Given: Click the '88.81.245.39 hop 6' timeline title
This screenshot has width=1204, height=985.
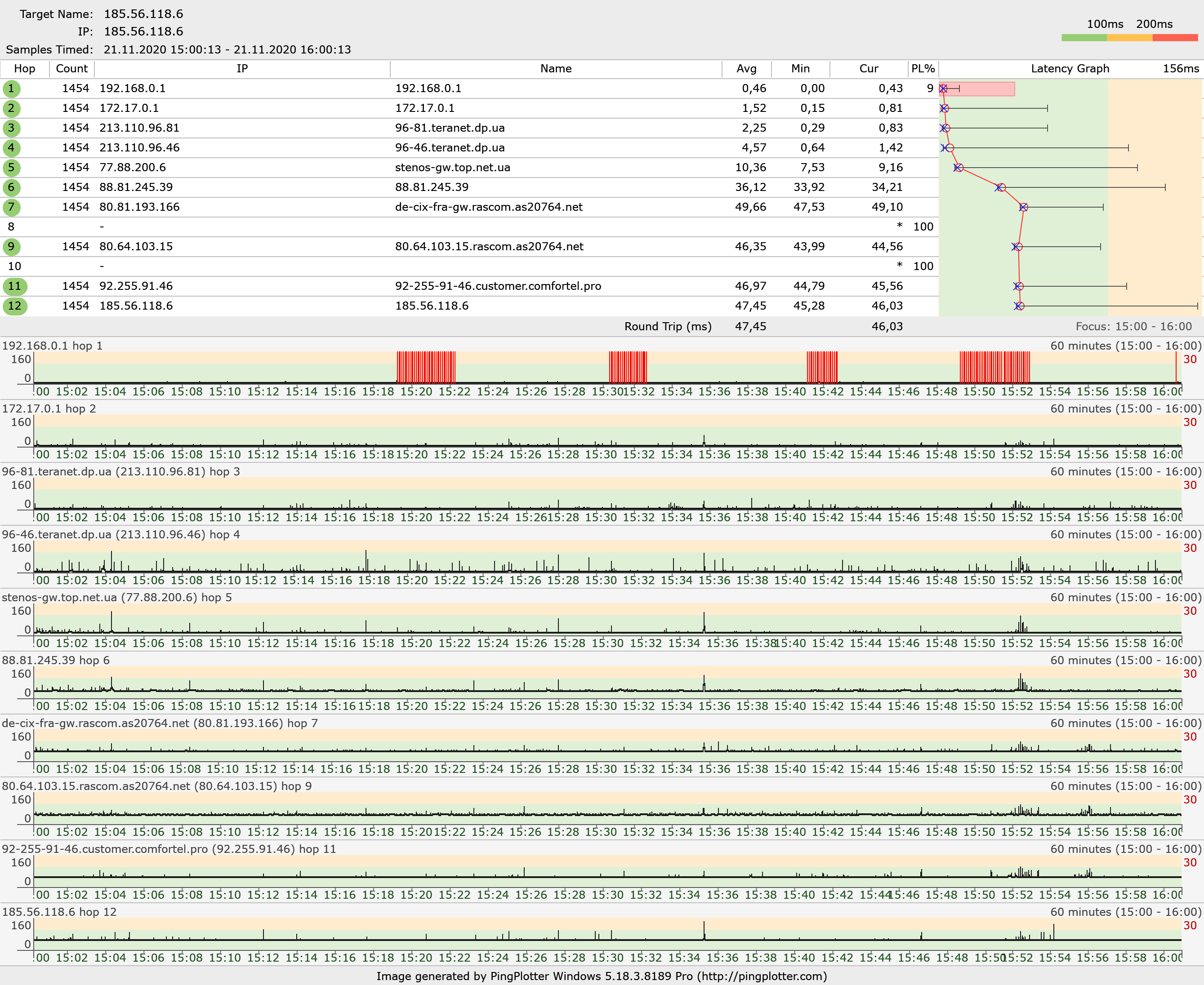Looking at the screenshot, I should tap(56, 661).
